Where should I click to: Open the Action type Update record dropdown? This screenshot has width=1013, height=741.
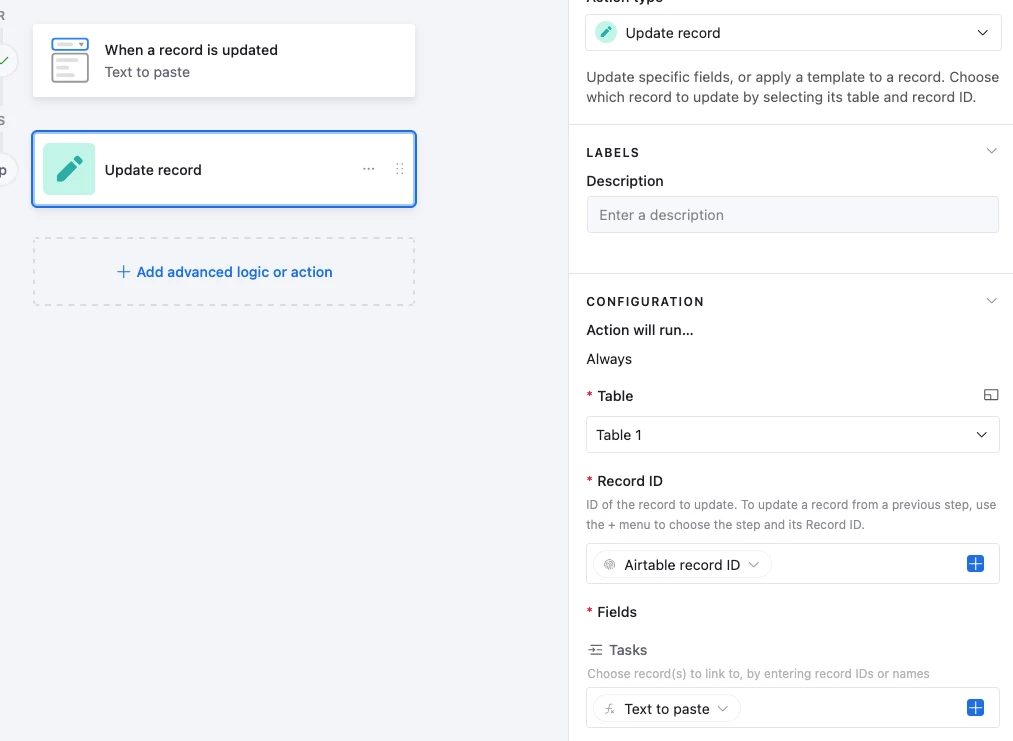tap(793, 32)
